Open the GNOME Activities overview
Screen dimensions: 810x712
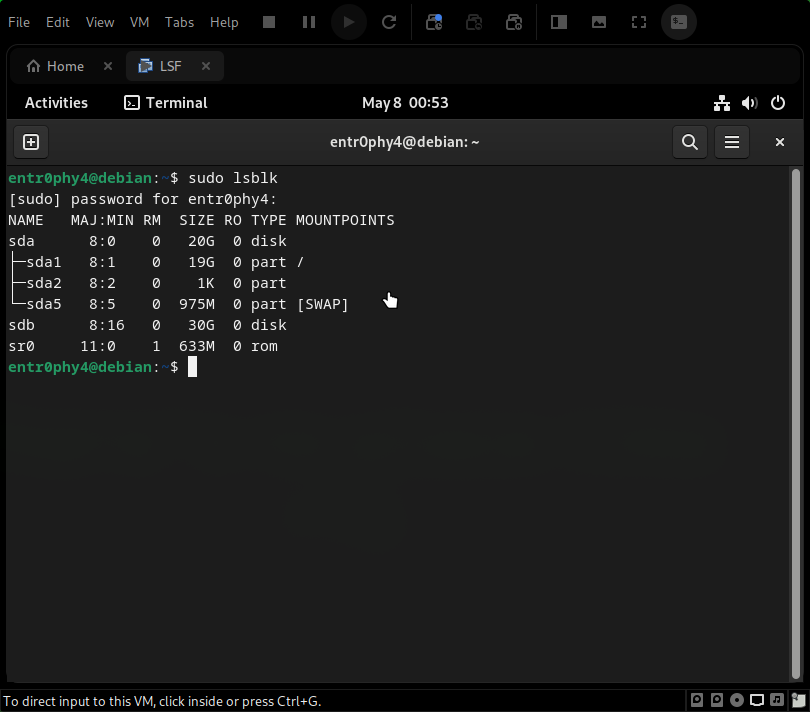click(56, 103)
